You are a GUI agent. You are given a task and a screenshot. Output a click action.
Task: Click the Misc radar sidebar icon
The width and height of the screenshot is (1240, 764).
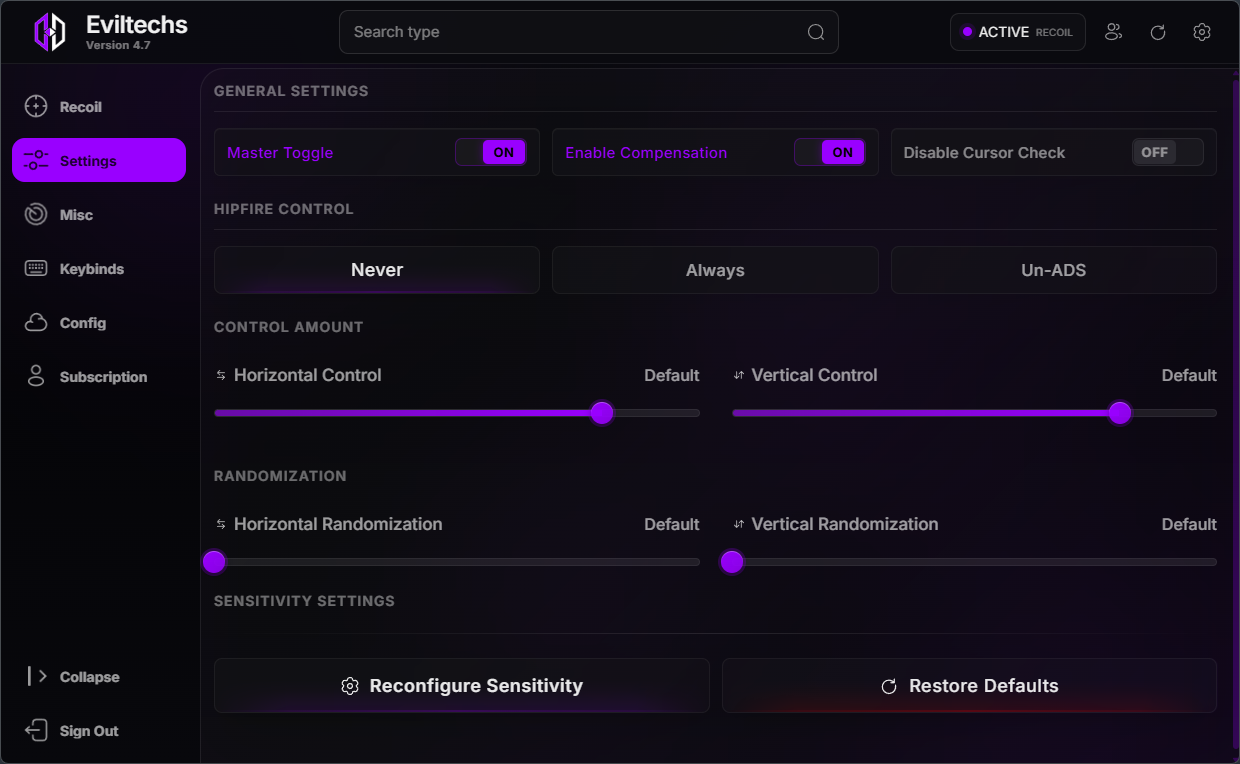coord(36,215)
